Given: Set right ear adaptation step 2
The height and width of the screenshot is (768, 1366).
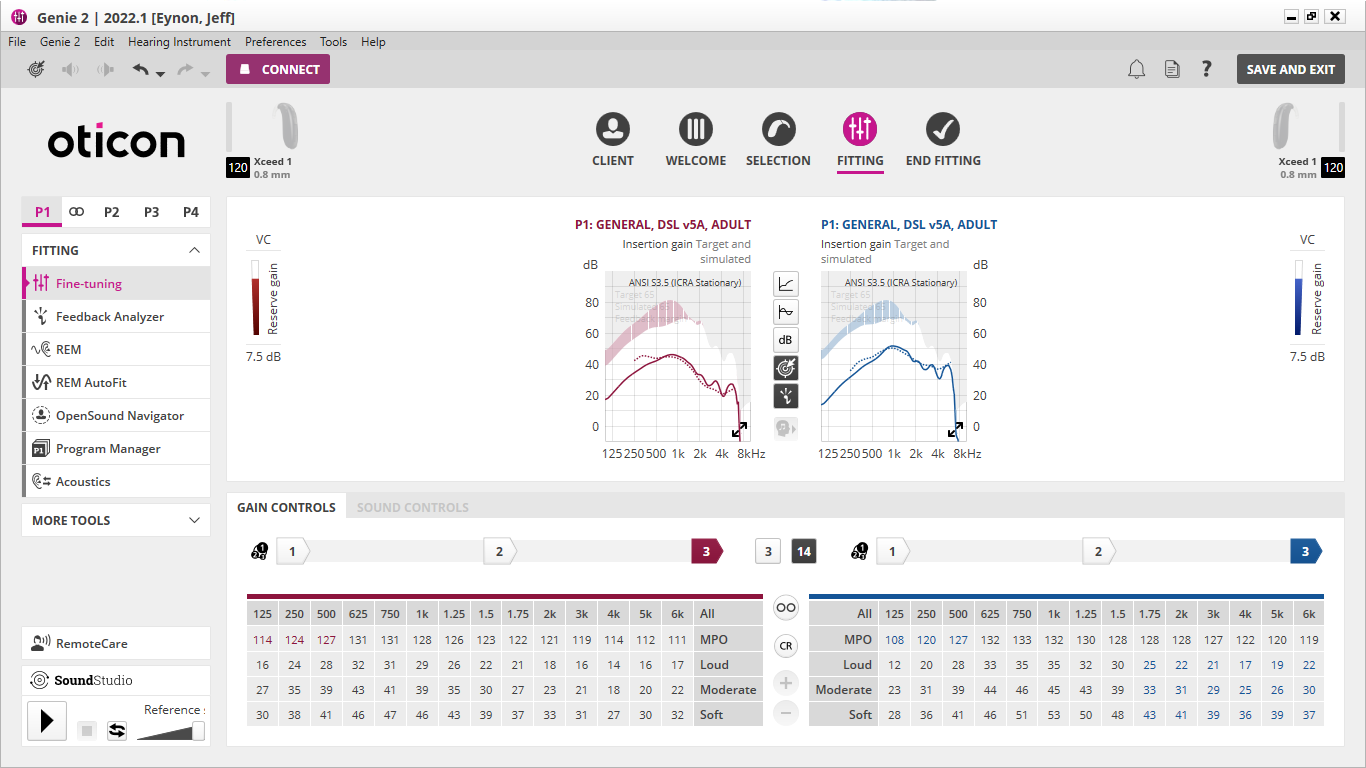Looking at the screenshot, I should click(500, 551).
